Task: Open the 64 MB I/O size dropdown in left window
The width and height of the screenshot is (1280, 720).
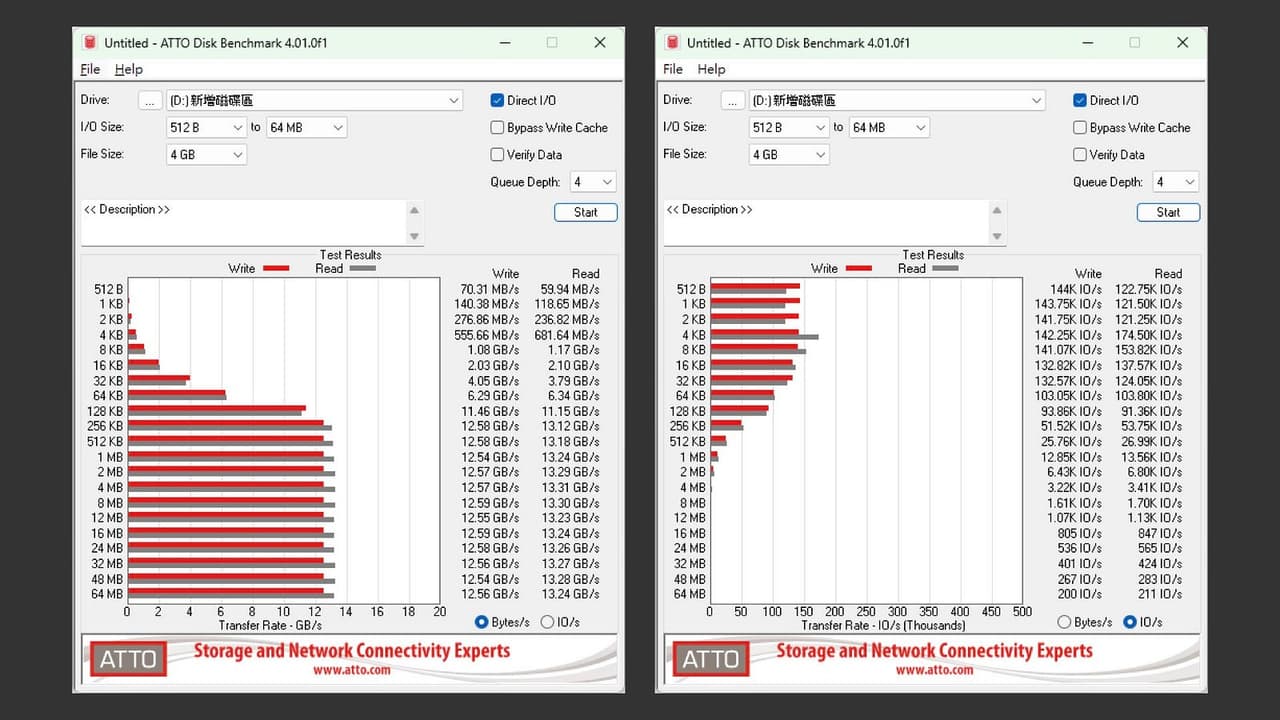Action: pos(307,127)
